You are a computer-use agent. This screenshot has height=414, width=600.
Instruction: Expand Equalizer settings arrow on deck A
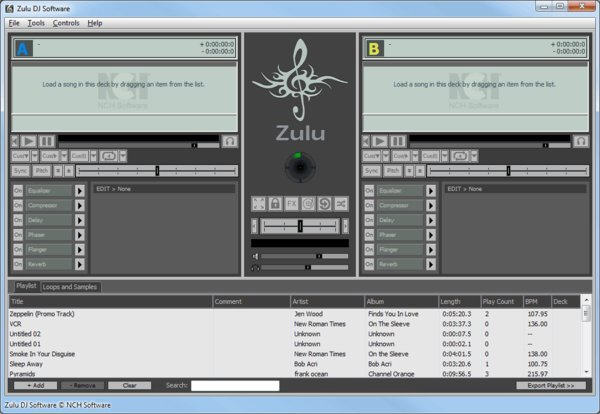80,191
